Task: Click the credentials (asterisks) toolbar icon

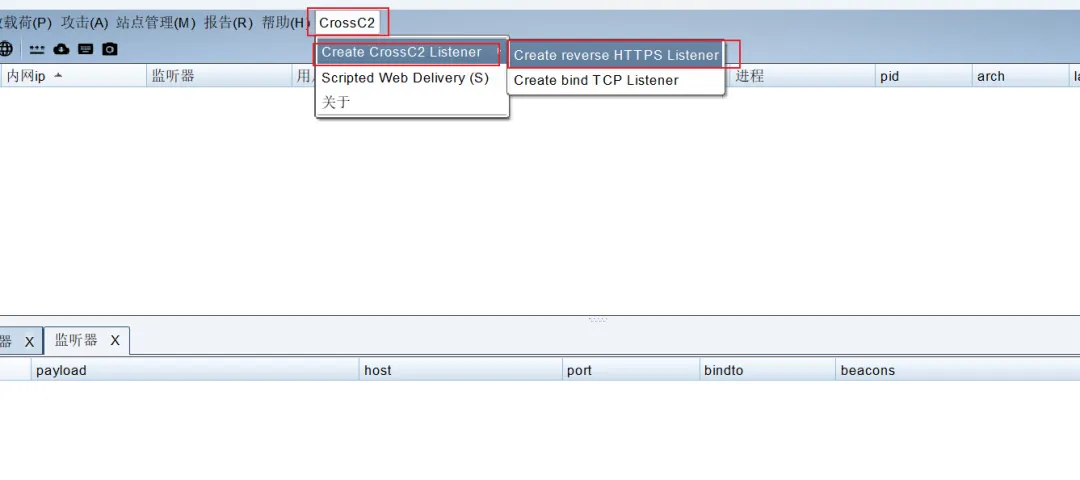Action: [x=37, y=50]
